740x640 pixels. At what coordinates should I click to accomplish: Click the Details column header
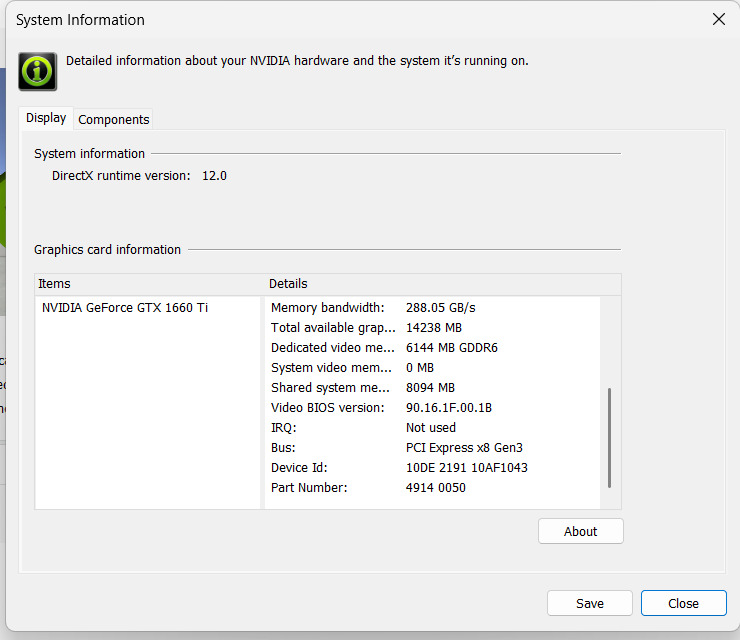click(x=288, y=284)
